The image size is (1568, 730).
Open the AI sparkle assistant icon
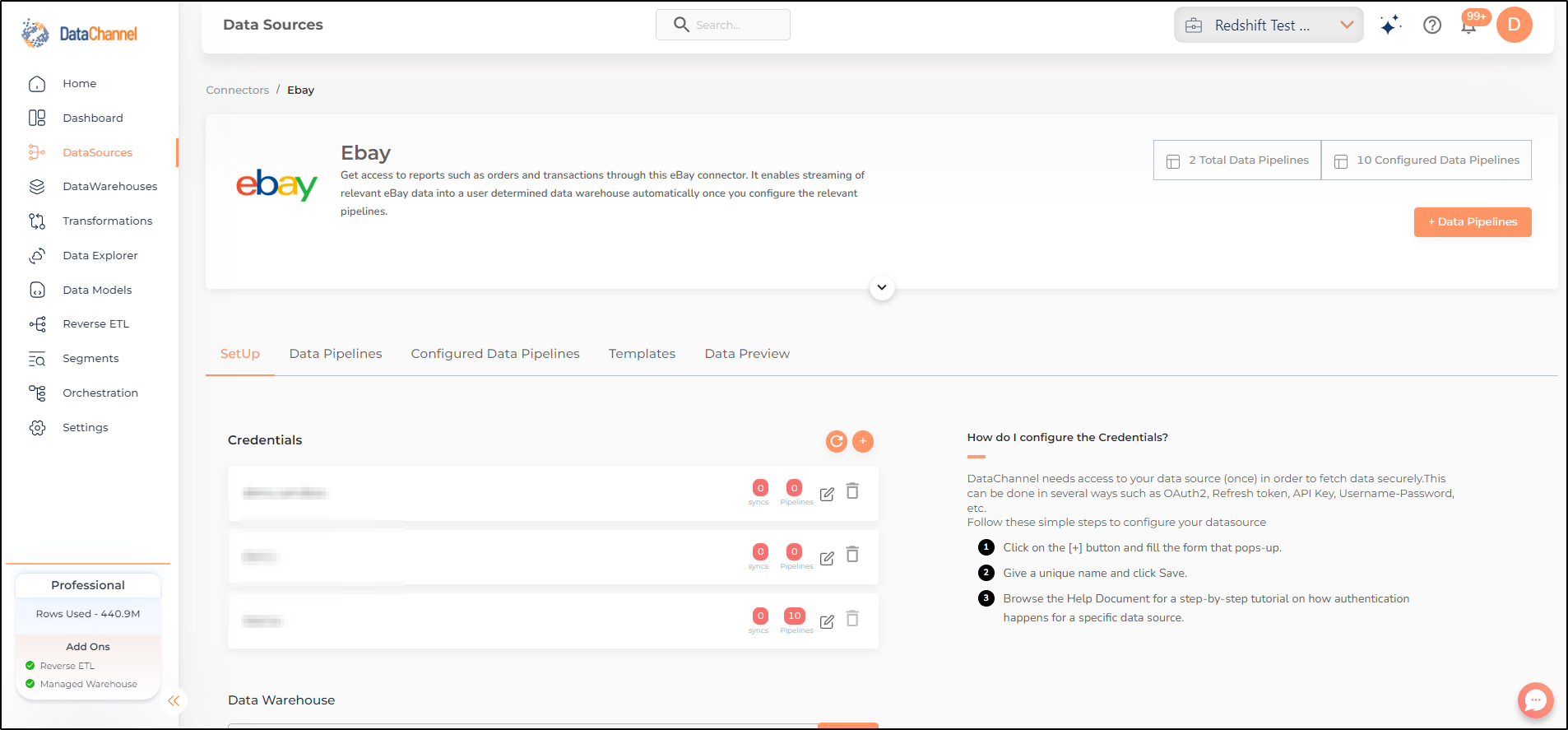tap(1390, 26)
